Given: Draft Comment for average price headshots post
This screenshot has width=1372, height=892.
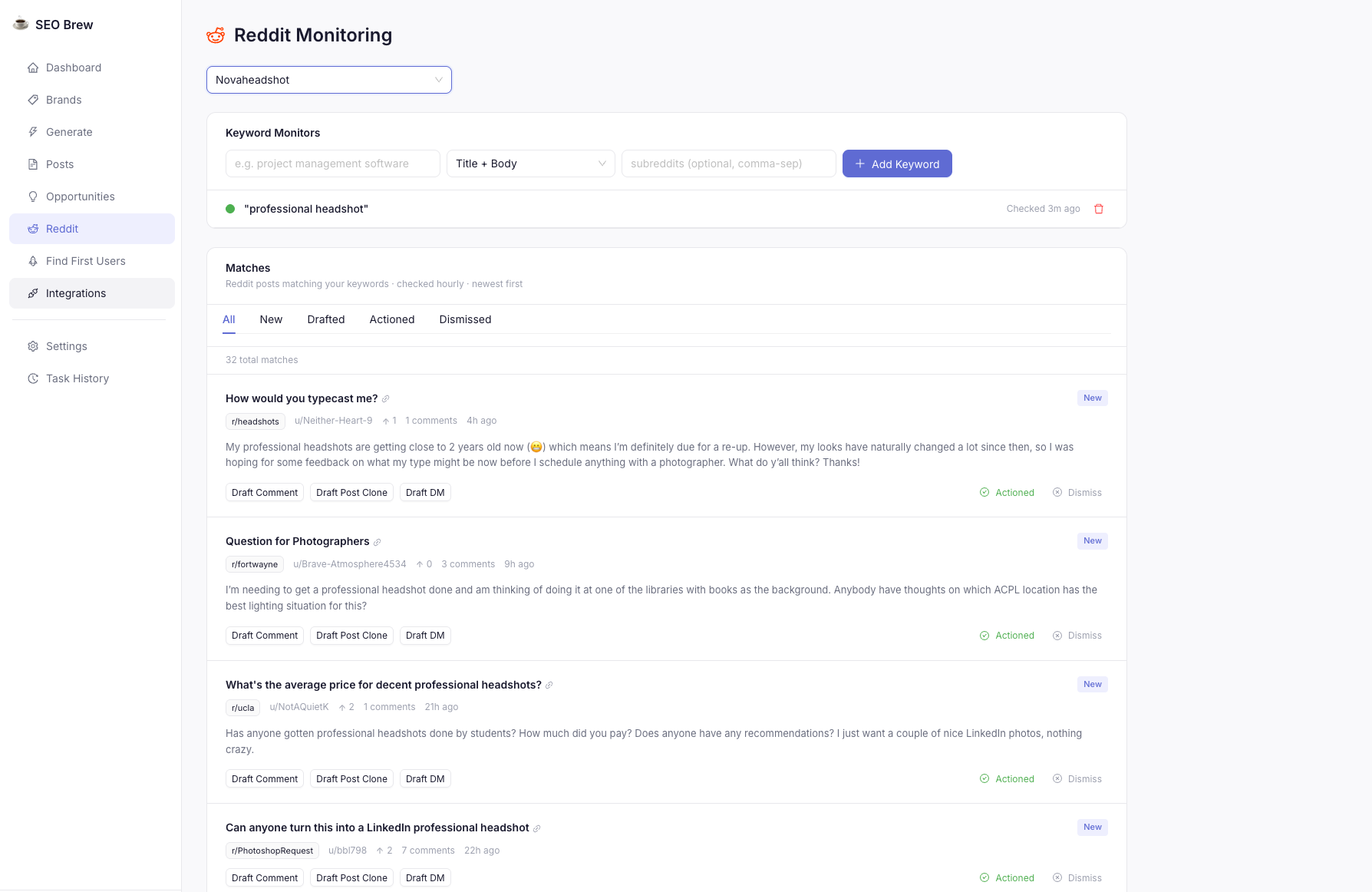Looking at the screenshot, I should pyautogui.click(x=265, y=779).
